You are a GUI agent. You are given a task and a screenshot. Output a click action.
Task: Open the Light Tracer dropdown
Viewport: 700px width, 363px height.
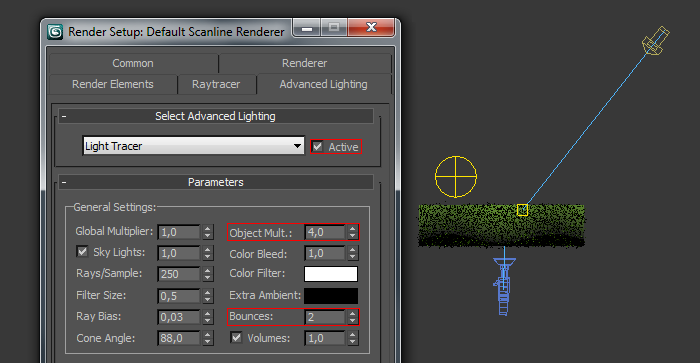pos(193,146)
